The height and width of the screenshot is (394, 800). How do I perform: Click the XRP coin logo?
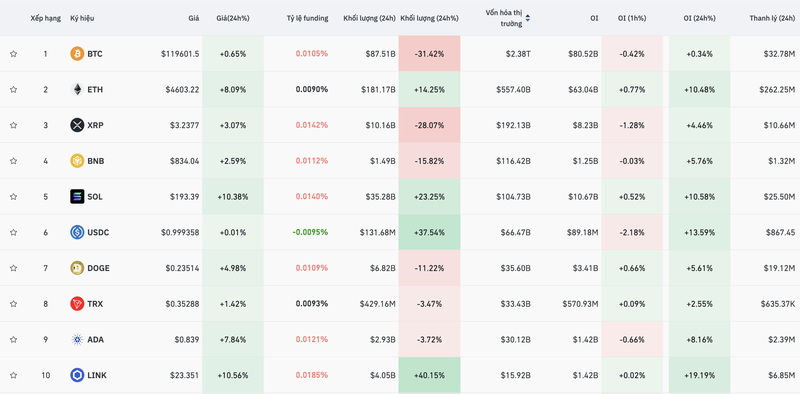click(77, 125)
